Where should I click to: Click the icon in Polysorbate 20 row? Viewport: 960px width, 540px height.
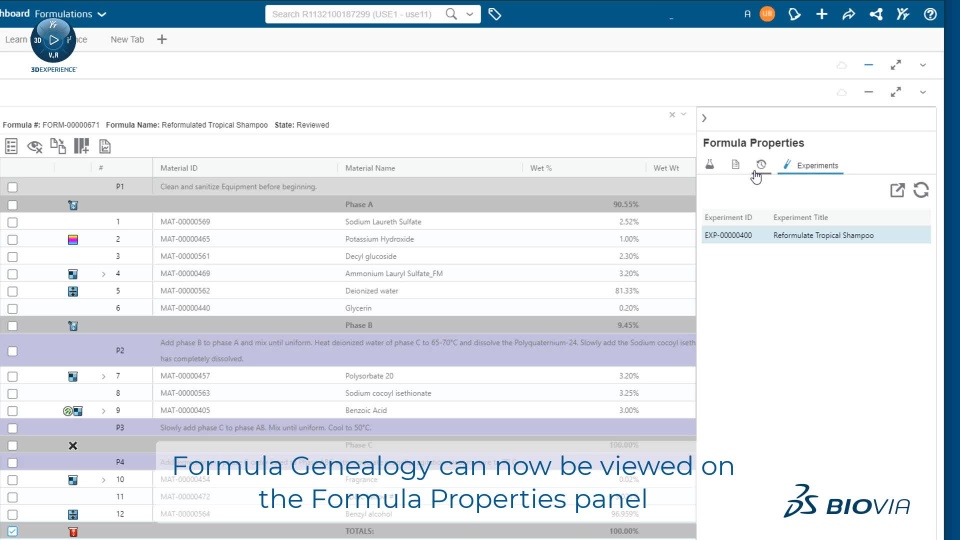point(73,377)
